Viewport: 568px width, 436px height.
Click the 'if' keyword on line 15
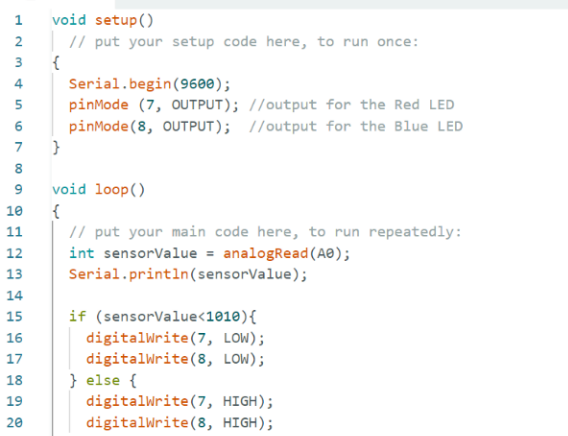coord(78,317)
